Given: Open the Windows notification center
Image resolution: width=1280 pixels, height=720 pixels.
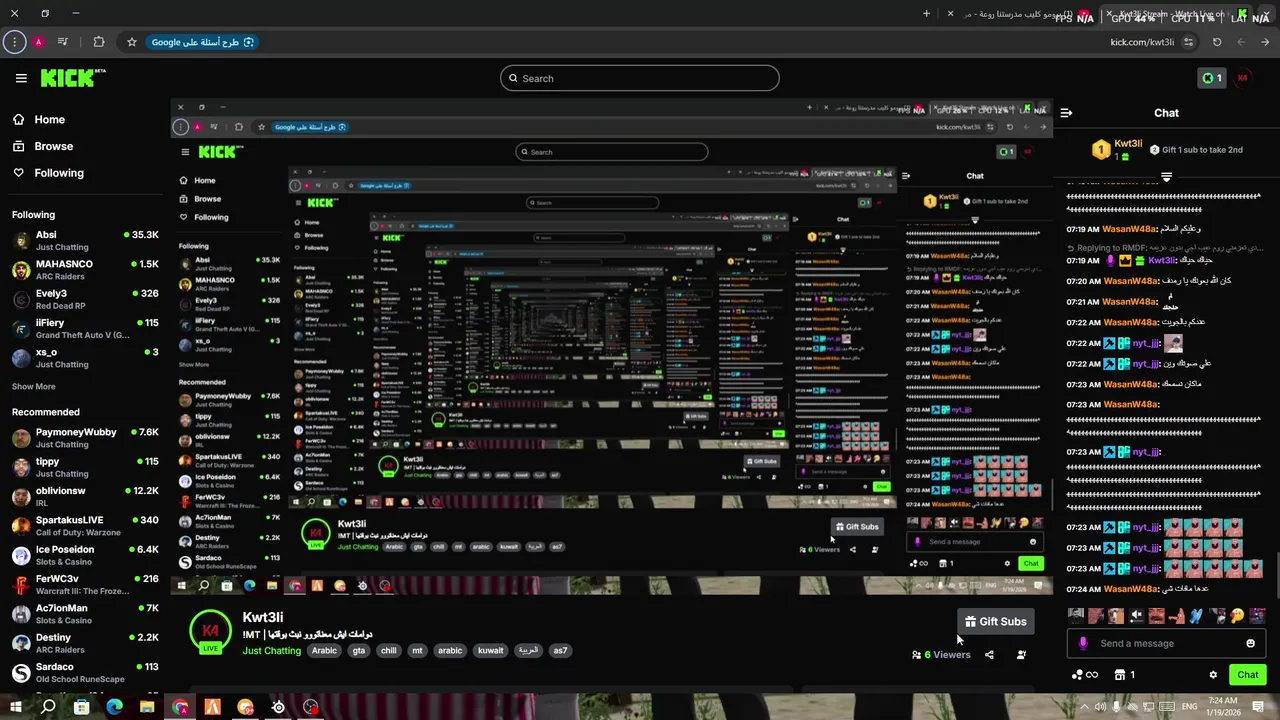Looking at the screenshot, I should (1259, 707).
